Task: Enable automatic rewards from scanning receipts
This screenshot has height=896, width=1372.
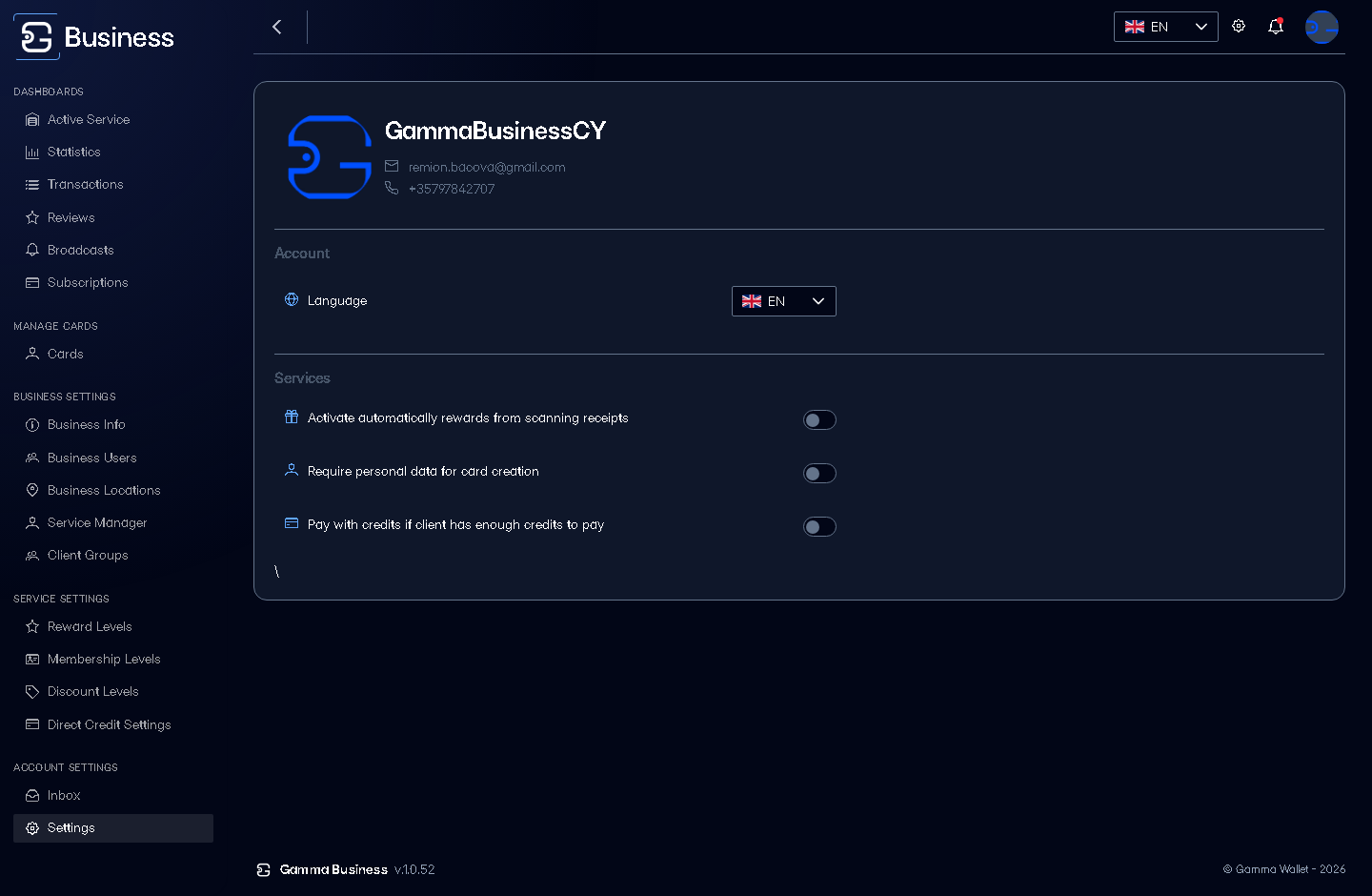Action: [819, 420]
